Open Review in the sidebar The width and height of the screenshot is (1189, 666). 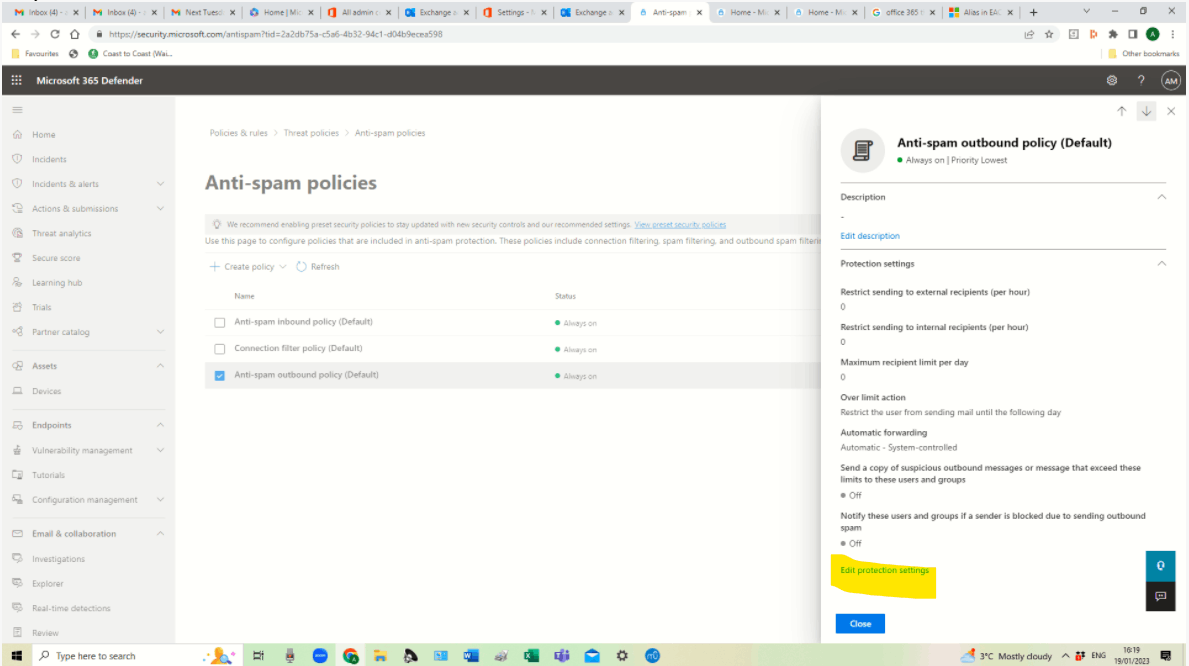tap(45, 633)
